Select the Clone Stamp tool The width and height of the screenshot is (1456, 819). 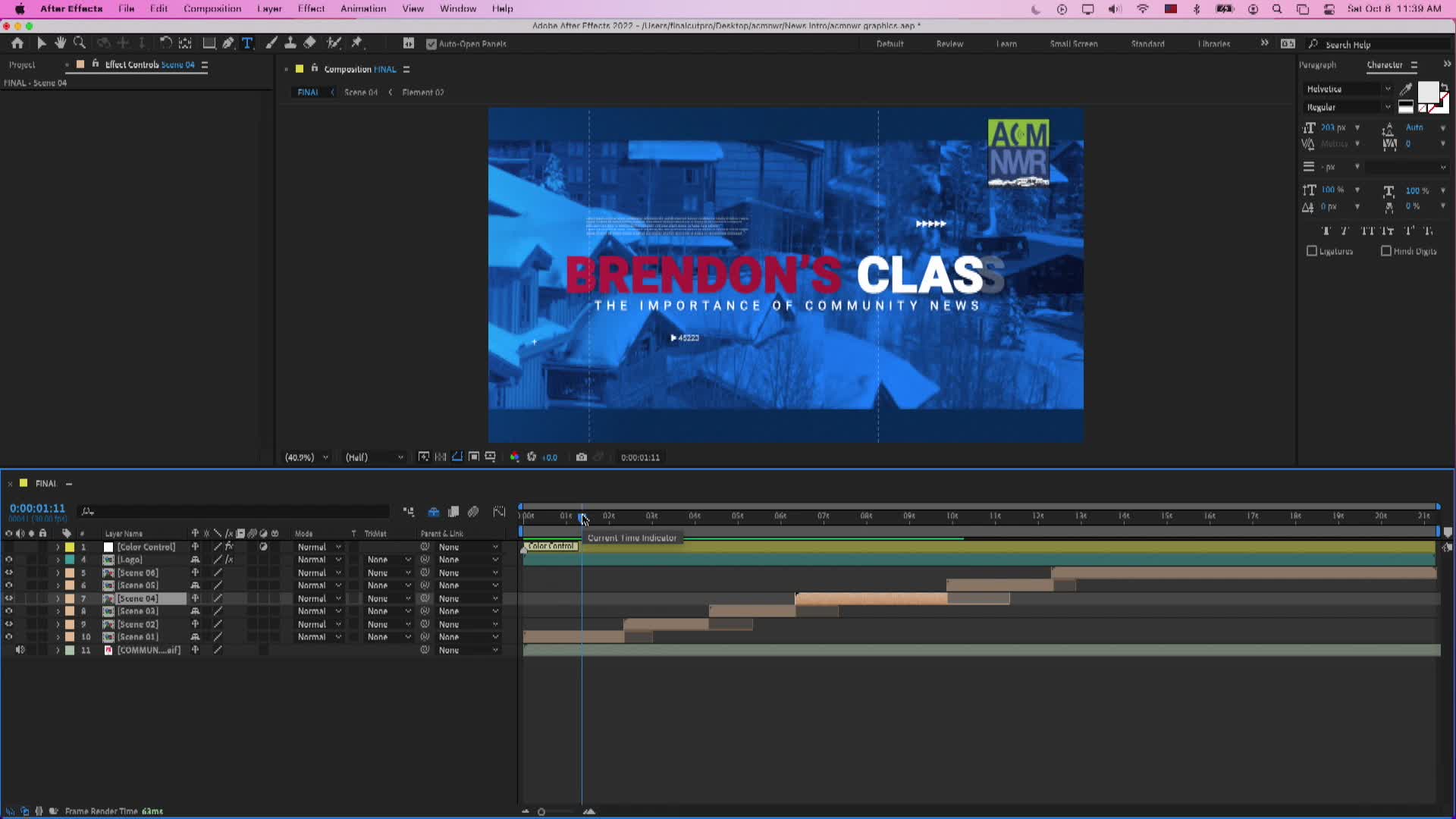pos(290,44)
